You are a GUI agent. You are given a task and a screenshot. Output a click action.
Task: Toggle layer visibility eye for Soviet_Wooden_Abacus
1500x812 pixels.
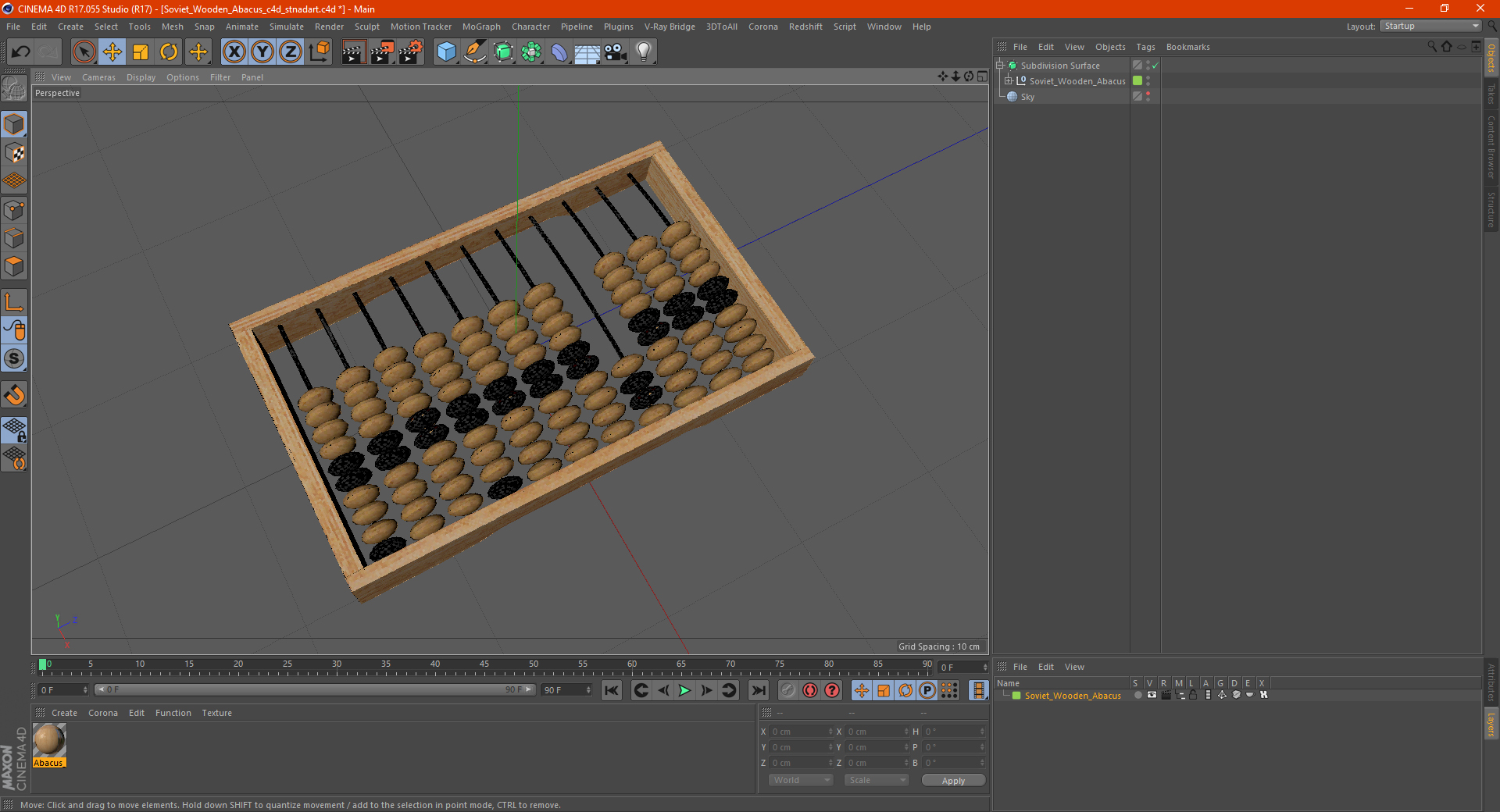click(x=1152, y=695)
